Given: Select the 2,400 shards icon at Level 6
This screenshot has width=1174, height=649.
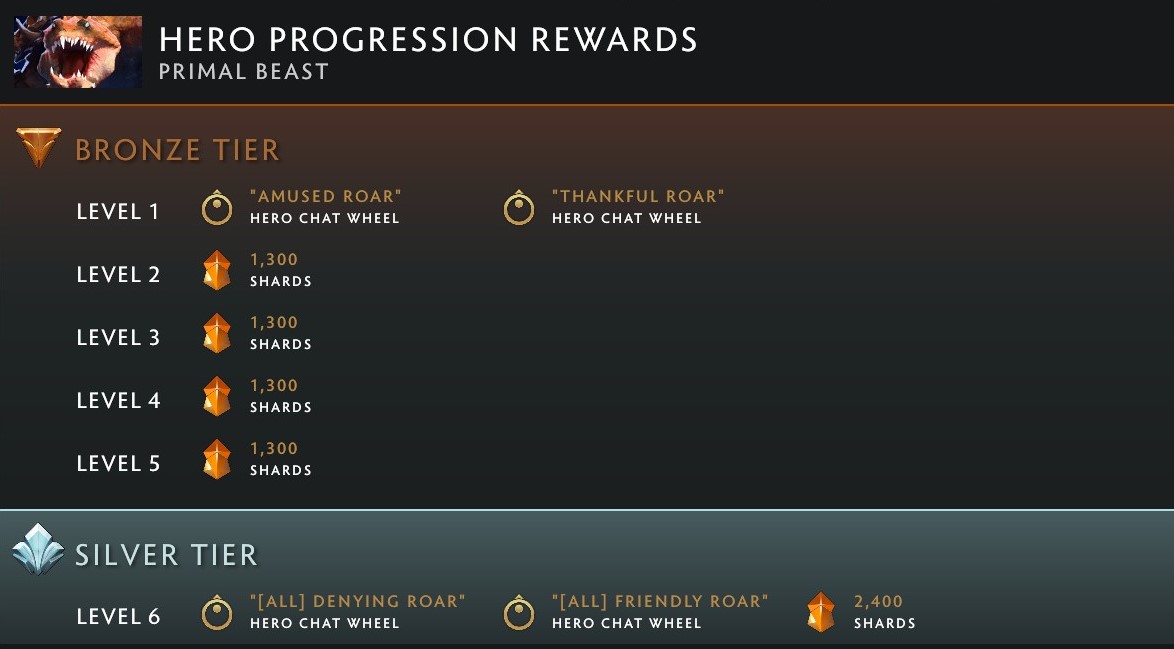Looking at the screenshot, I should pyautogui.click(x=820, y=613).
